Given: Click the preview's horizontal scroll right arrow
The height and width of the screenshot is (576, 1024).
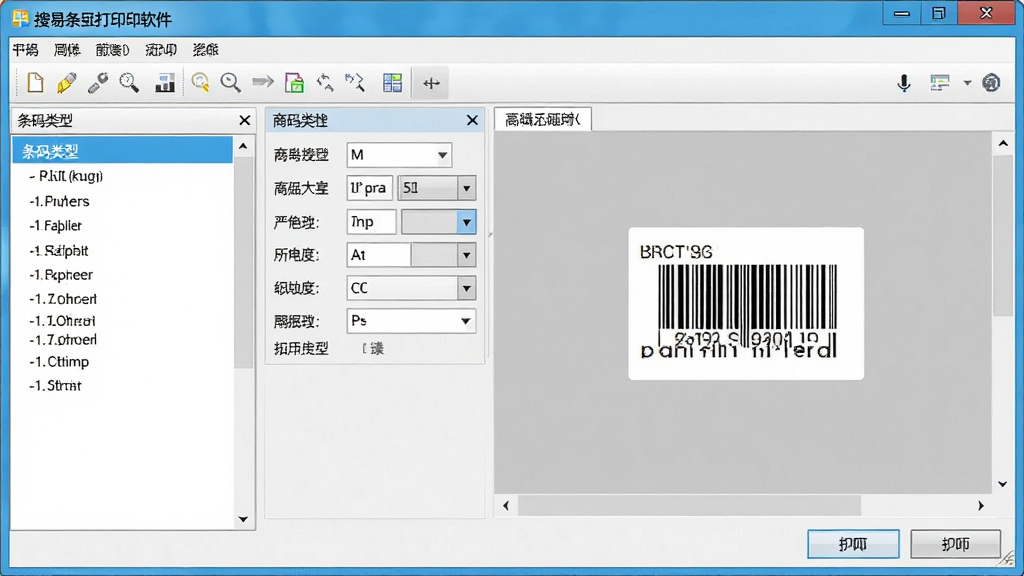Looking at the screenshot, I should click(x=981, y=505).
